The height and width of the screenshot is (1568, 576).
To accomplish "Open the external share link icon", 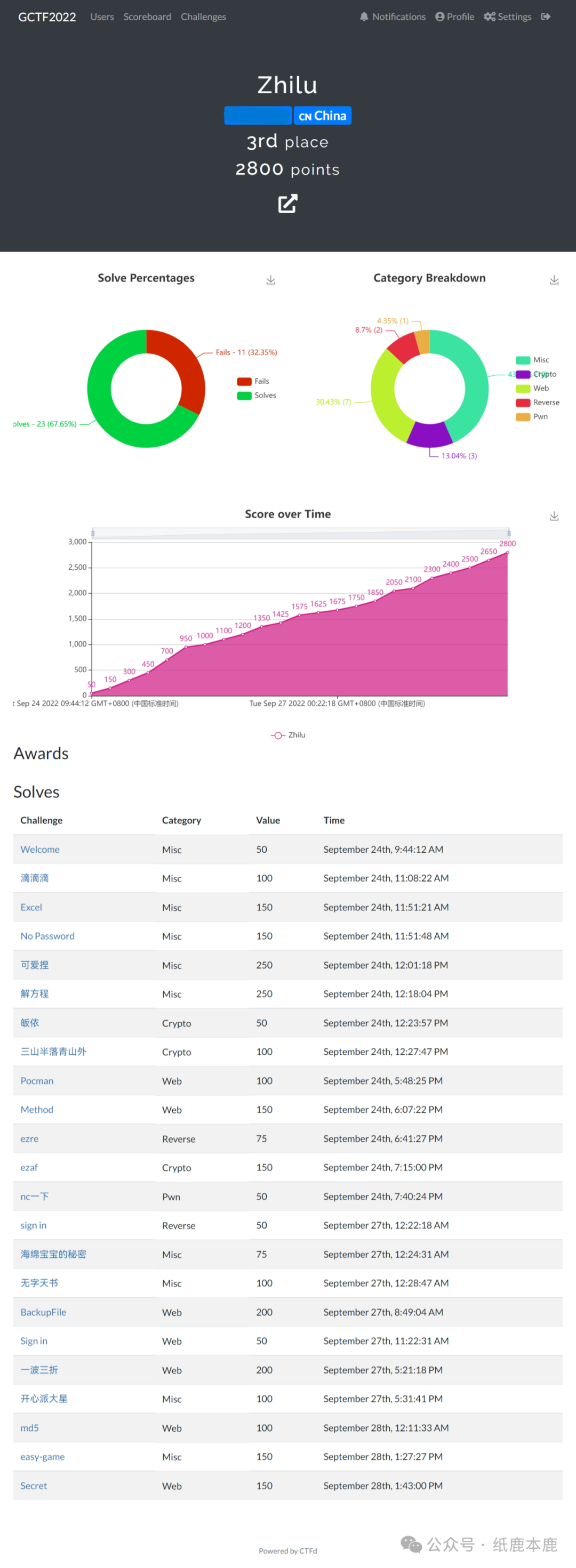I will point(287,204).
